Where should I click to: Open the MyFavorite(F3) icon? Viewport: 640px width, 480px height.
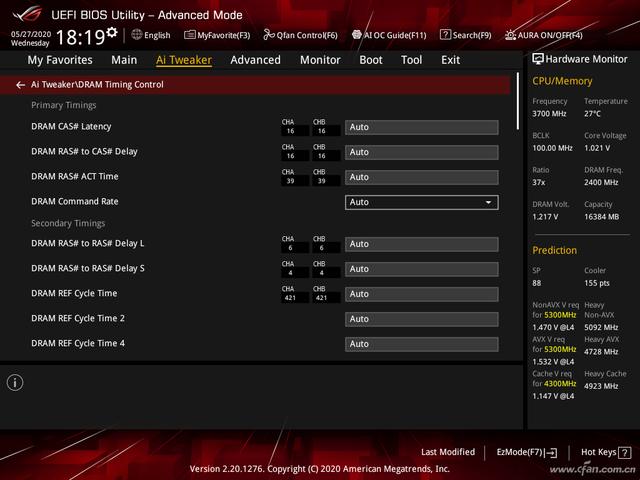(189, 35)
